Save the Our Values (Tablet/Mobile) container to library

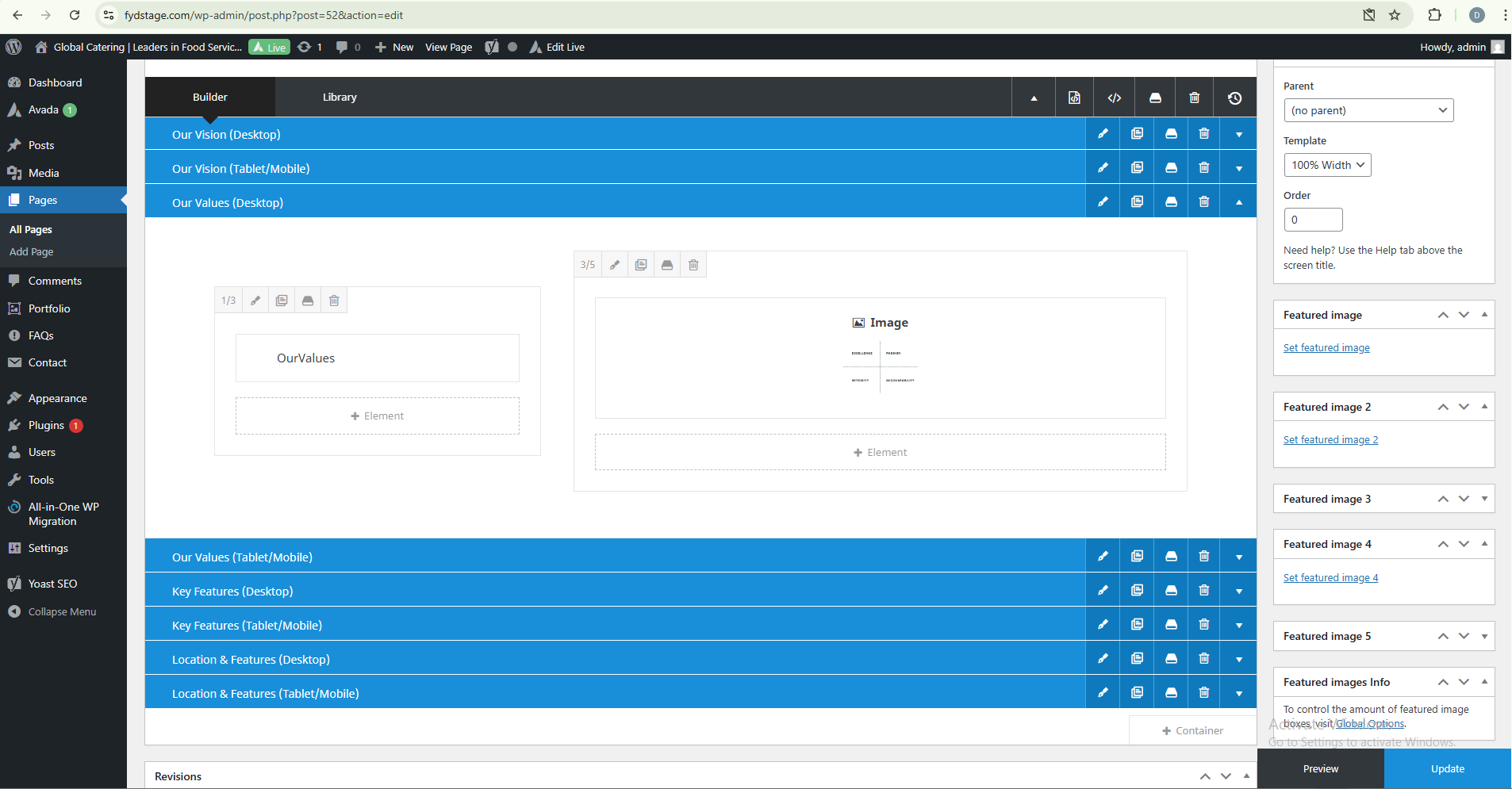[1171, 557]
